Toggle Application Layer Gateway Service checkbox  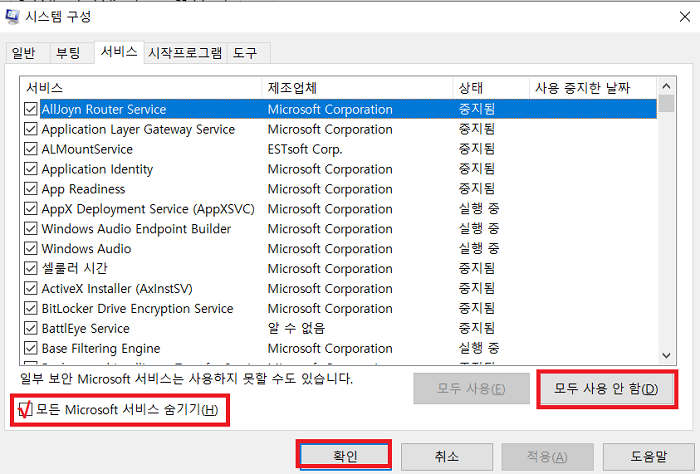click(31, 129)
